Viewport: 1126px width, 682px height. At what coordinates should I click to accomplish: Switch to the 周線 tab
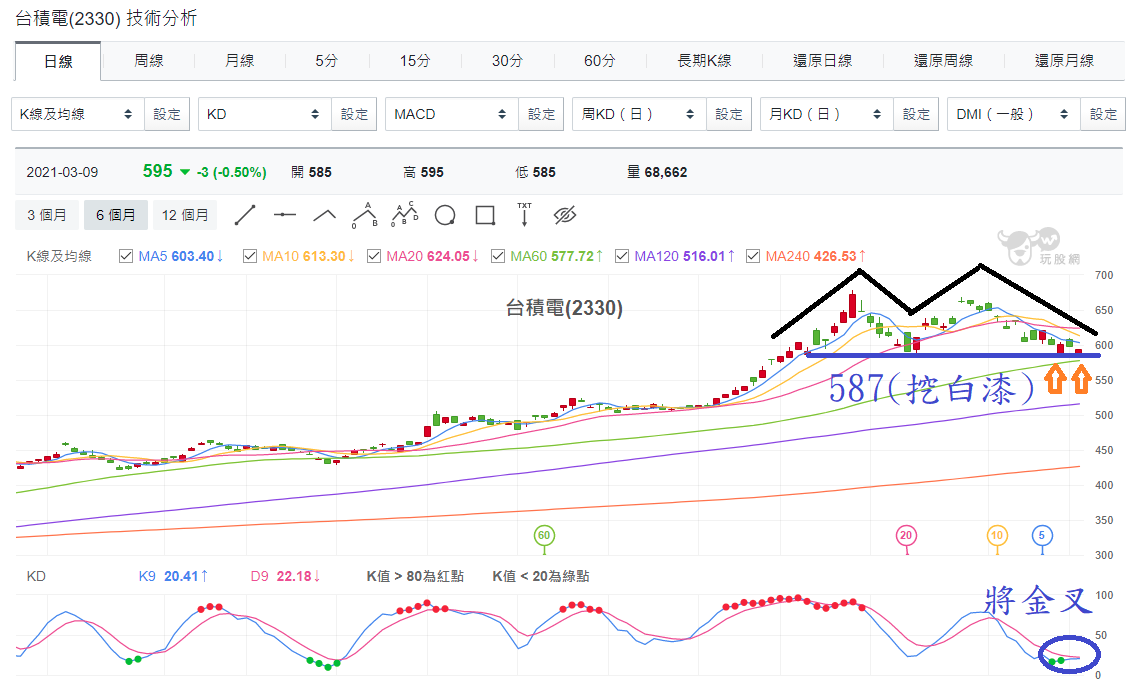coord(149,61)
